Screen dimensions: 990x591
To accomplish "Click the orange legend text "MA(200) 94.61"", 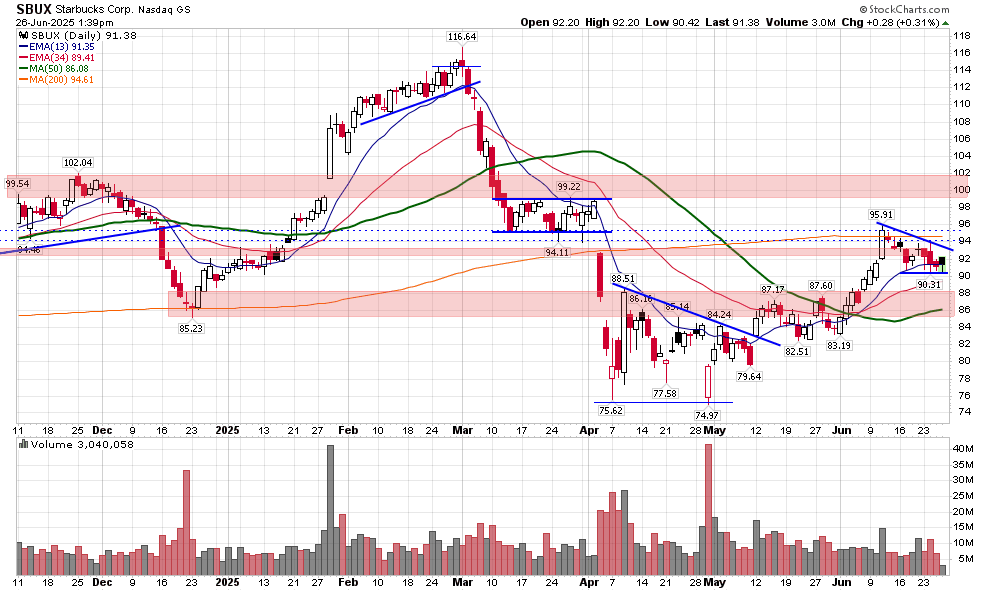I will [61, 80].
